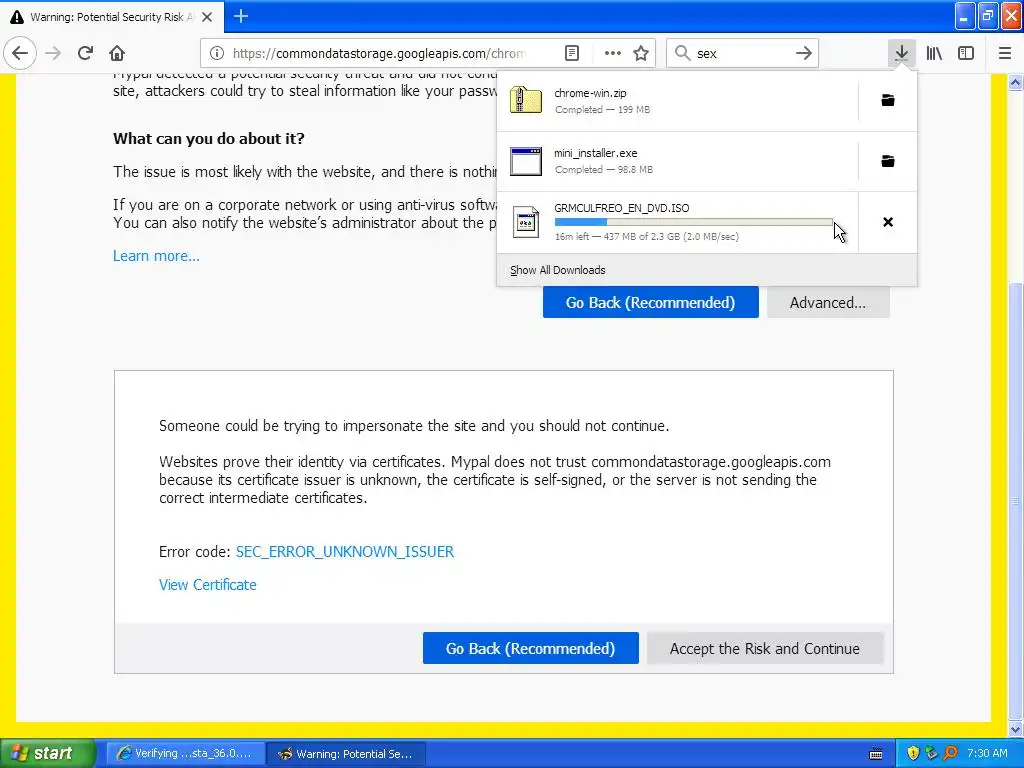Accept the Risk and Continue
This screenshot has width=1024, height=768.
click(x=765, y=648)
